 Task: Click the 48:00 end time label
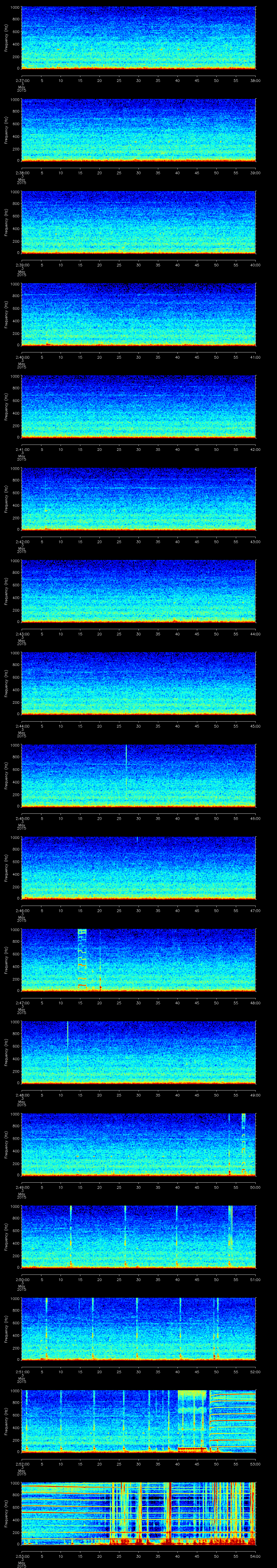[x=255, y=1003]
